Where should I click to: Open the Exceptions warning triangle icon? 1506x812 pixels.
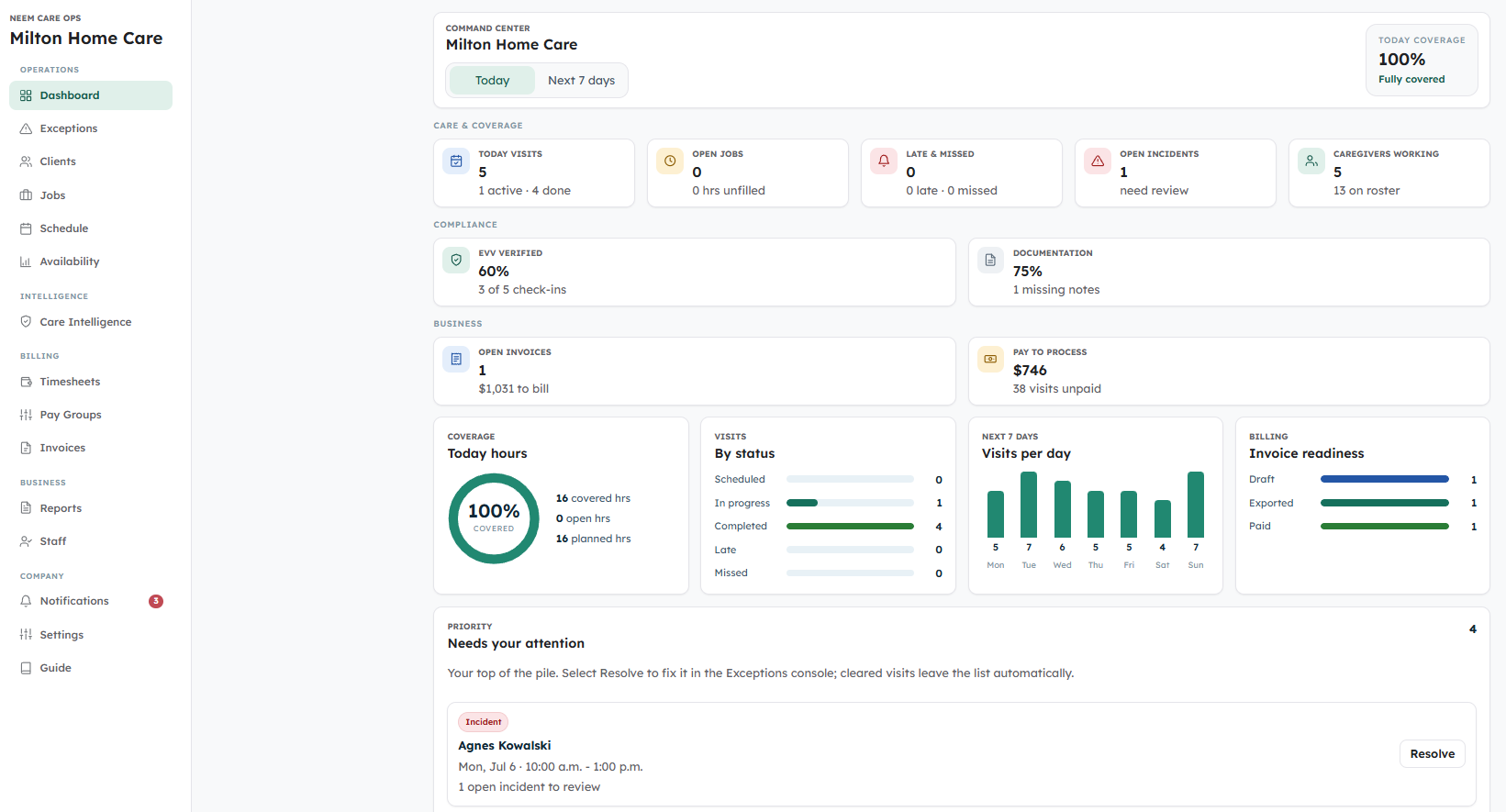click(x=26, y=128)
